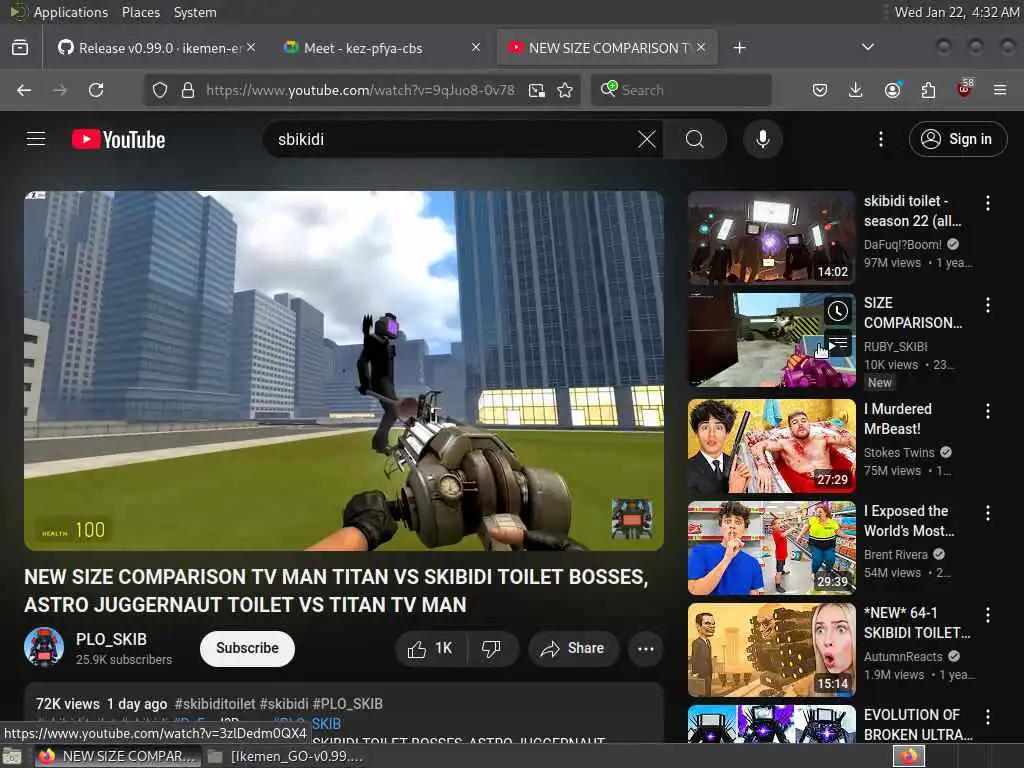Click the browser Search field
Screen dimensions: 1024x768
coord(681,90)
